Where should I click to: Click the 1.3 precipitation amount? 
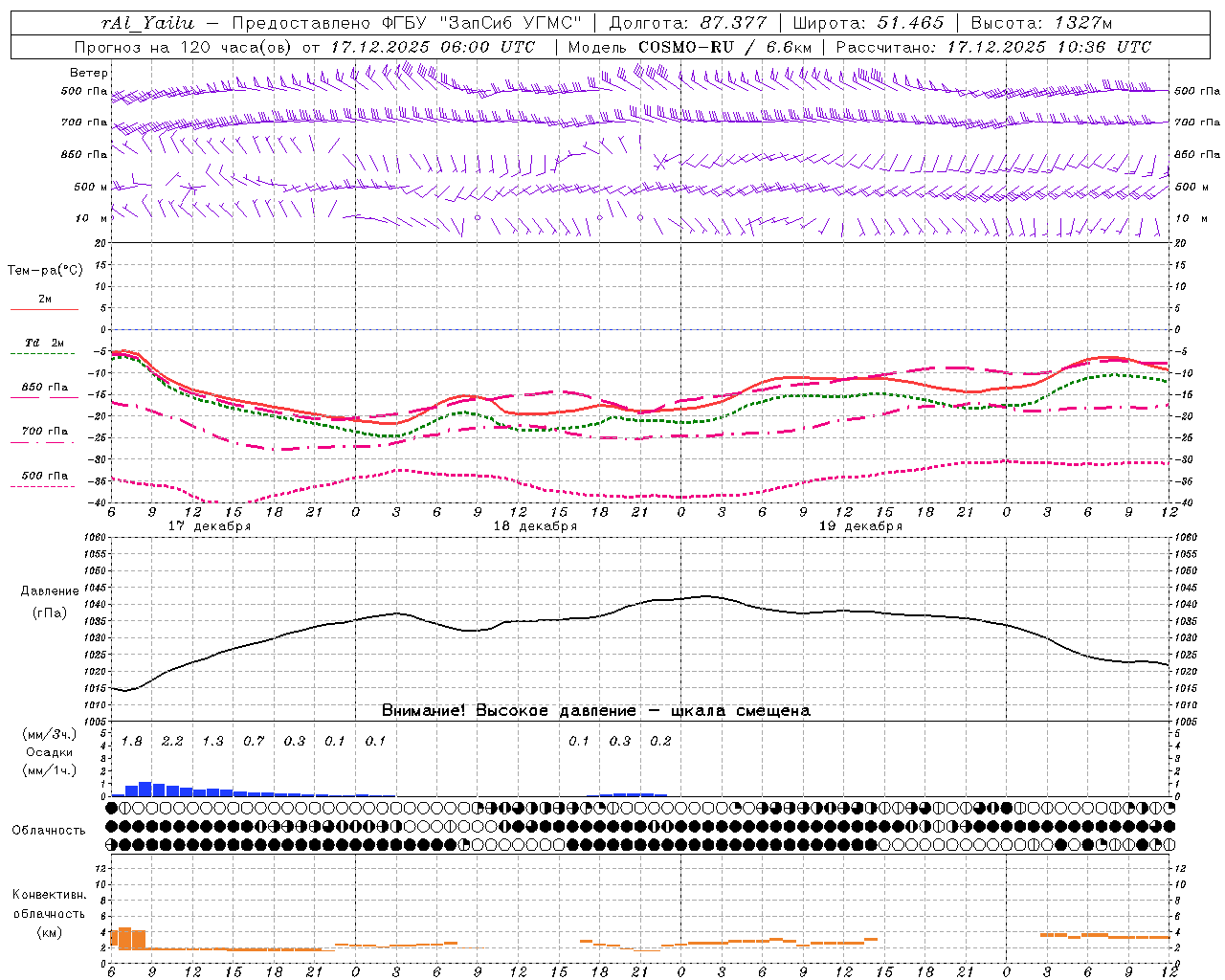click(x=212, y=742)
